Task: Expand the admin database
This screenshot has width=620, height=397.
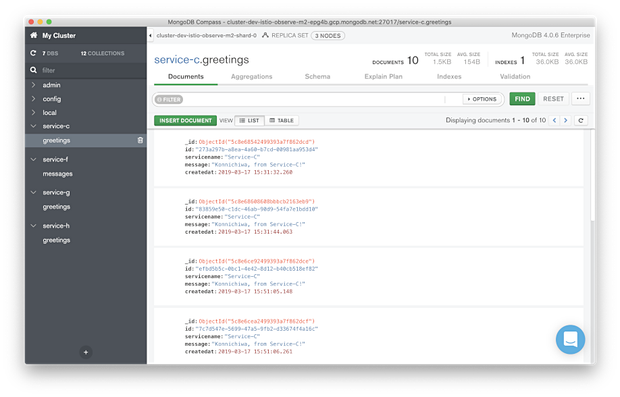Action: 33,85
